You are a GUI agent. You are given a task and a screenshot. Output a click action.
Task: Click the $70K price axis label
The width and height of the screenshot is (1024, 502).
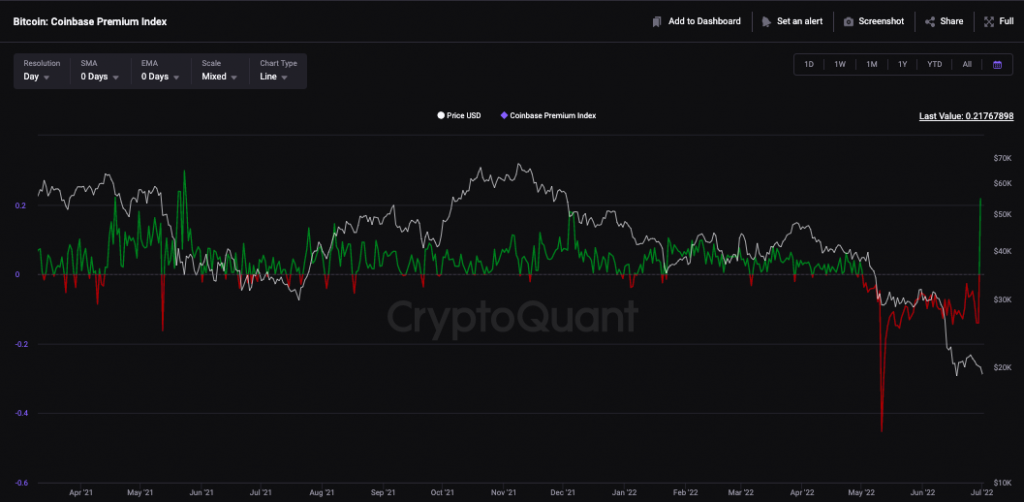coord(1002,159)
